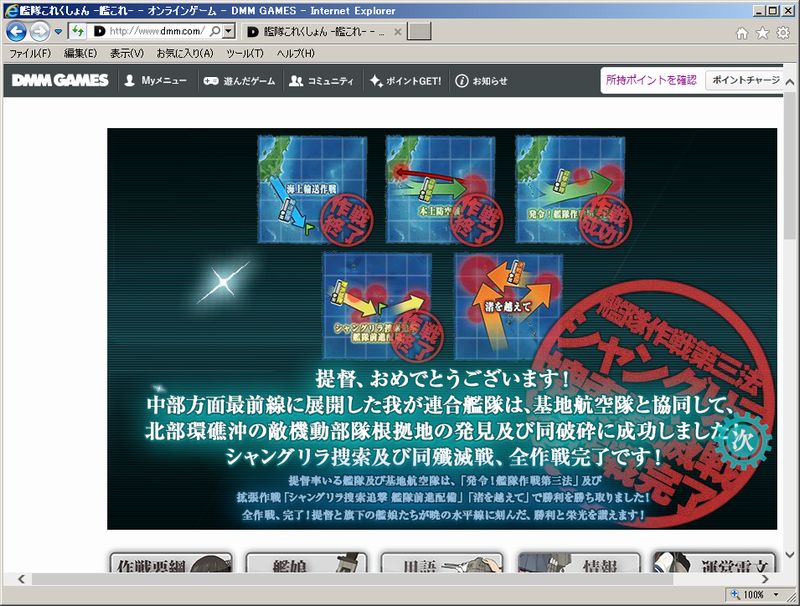Open the ツール(T) menu
This screenshot has height=606, width=800.
click(x=245, y=53)
